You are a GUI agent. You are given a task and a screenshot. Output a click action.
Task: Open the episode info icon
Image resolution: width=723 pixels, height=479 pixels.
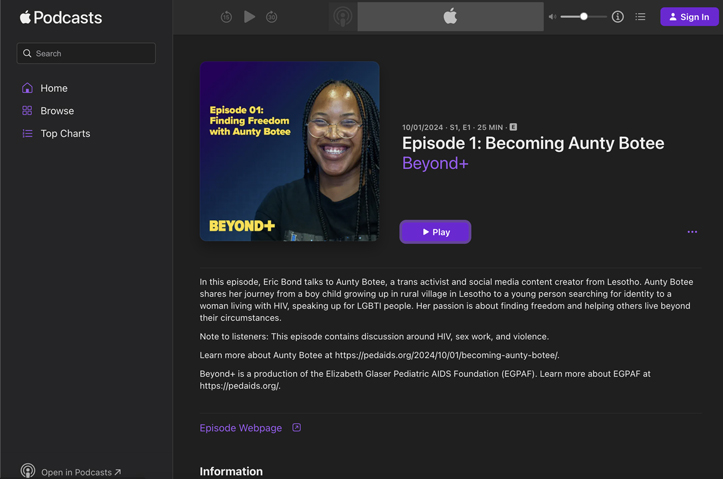618,17
